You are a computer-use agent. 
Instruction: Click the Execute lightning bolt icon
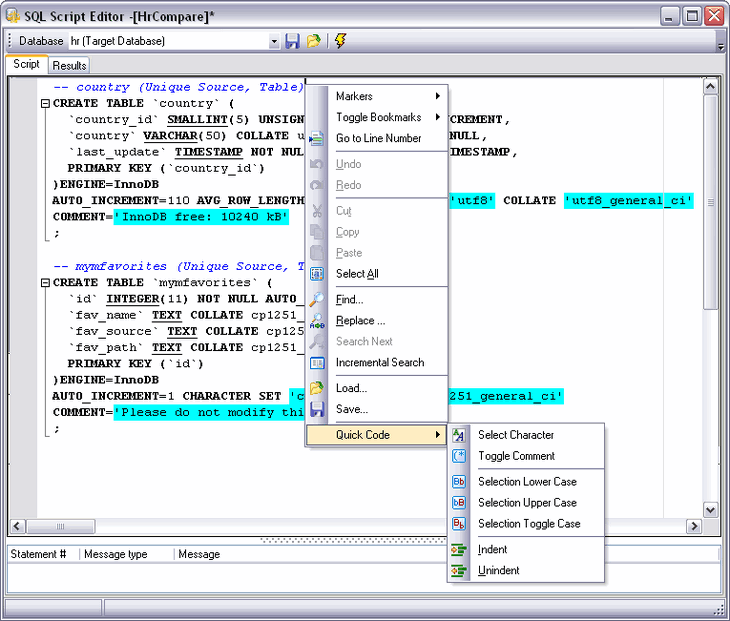[340, 40]
